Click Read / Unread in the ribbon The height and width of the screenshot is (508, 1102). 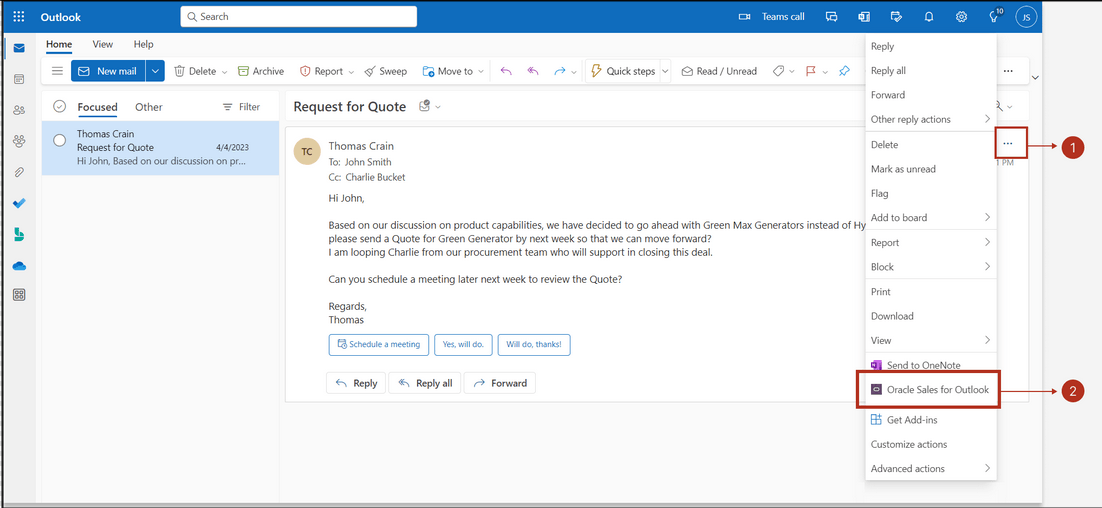pyautogui.click(x=719, y=71)
